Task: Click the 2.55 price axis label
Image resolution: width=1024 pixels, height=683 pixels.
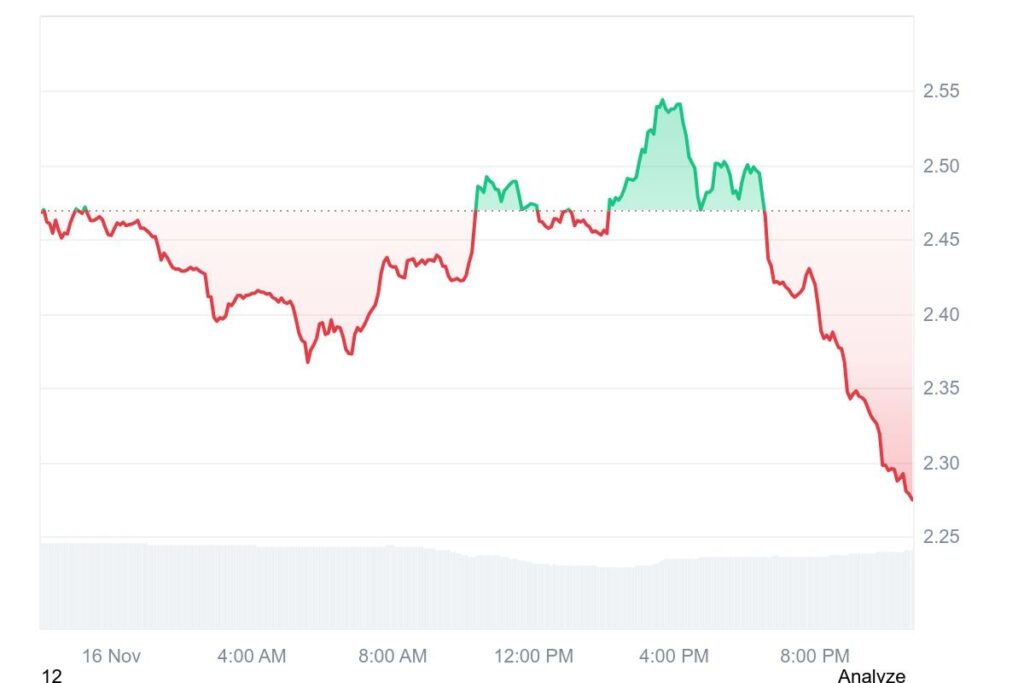Action: [x=941, y=91]
